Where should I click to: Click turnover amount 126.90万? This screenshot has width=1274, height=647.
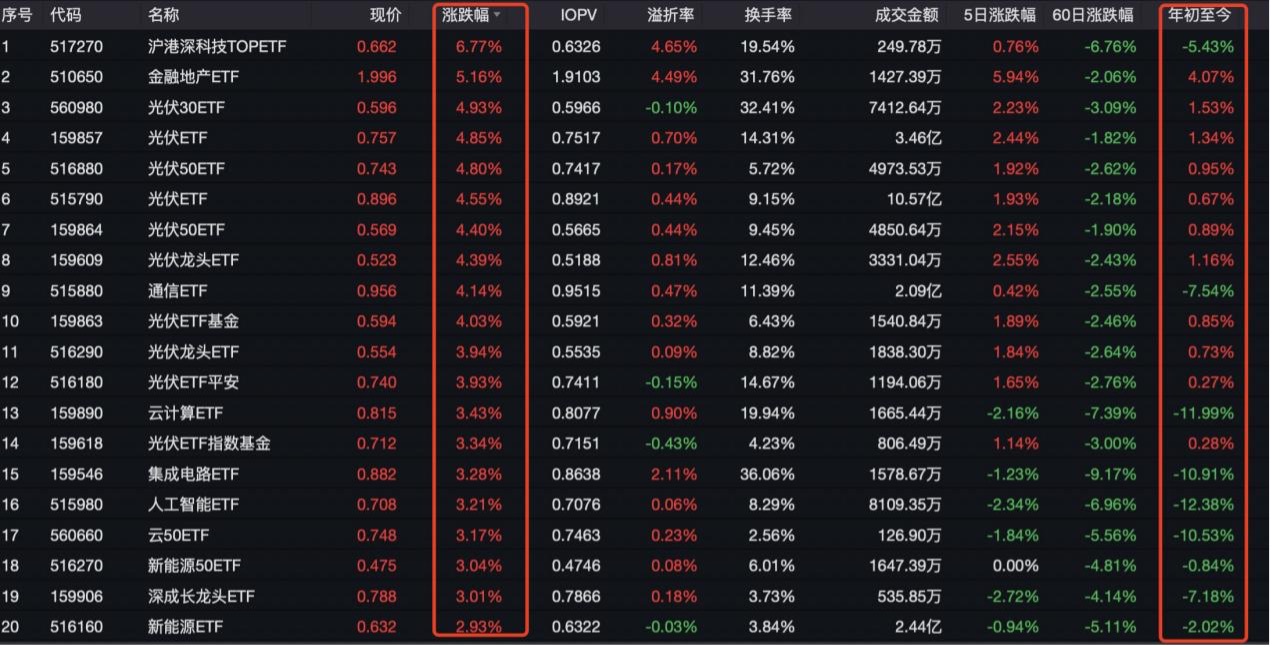908,535
